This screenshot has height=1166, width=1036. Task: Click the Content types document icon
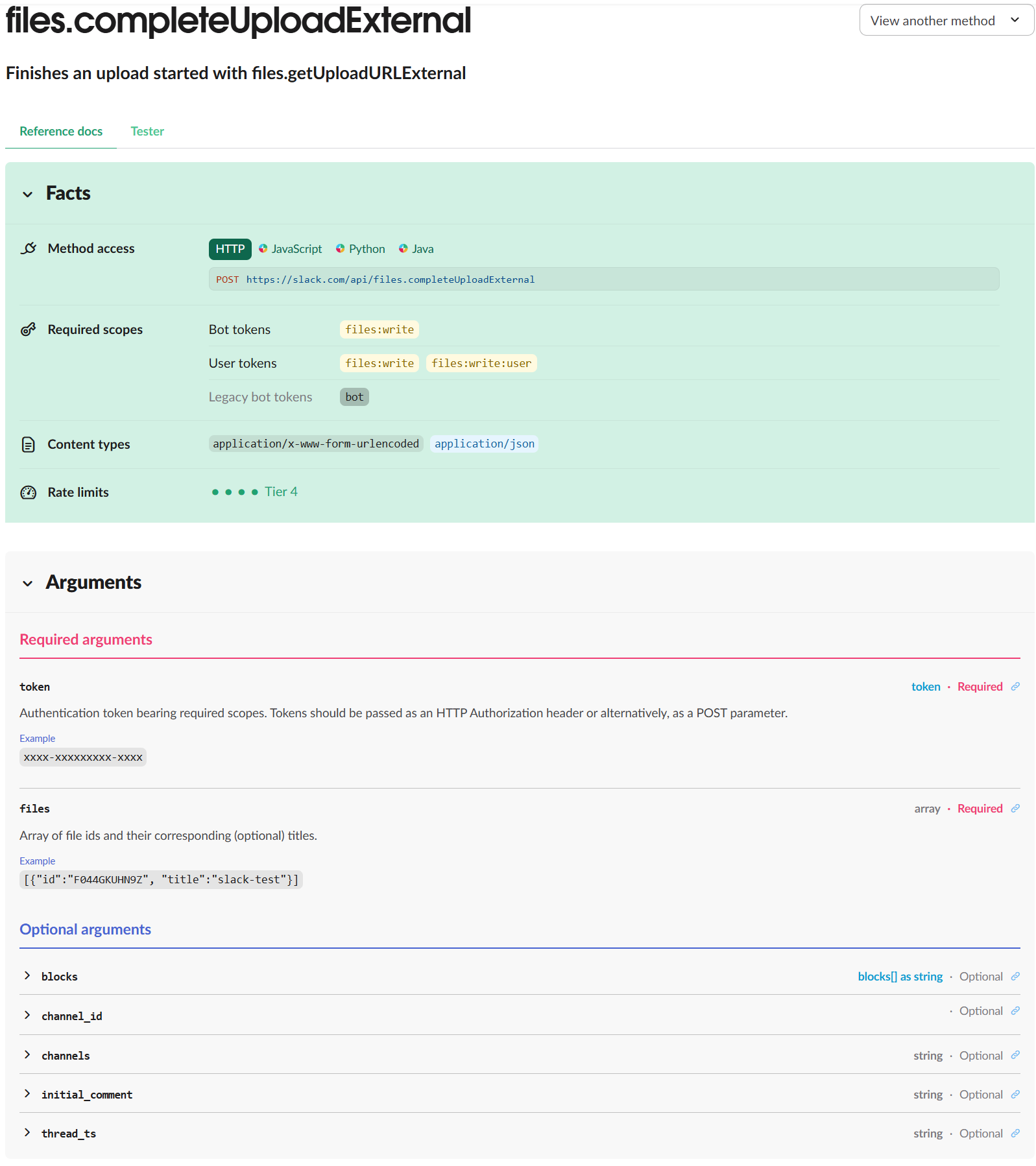(x=29, y=444)
